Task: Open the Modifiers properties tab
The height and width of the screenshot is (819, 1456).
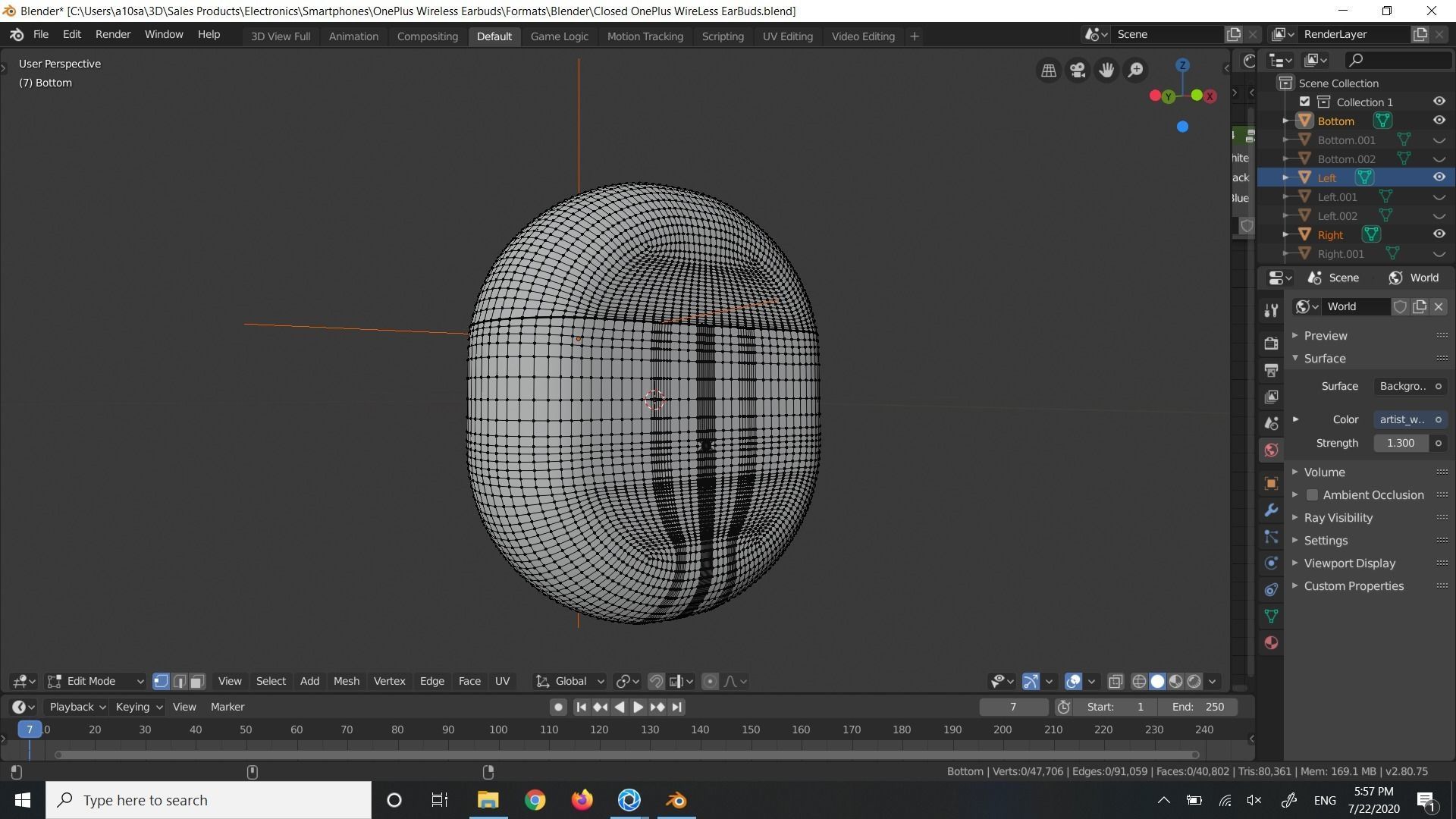Action: (x=1272, y=510)
